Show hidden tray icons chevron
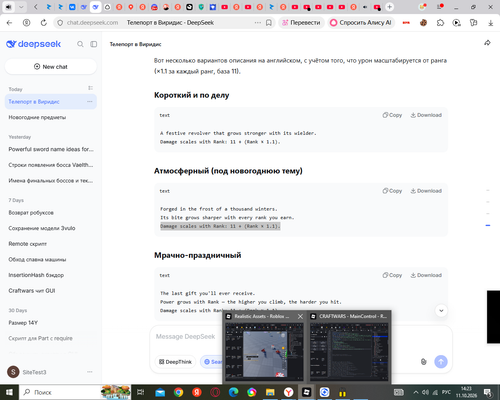This screenshot has width=500, height=400. click(x=416, y=392)
